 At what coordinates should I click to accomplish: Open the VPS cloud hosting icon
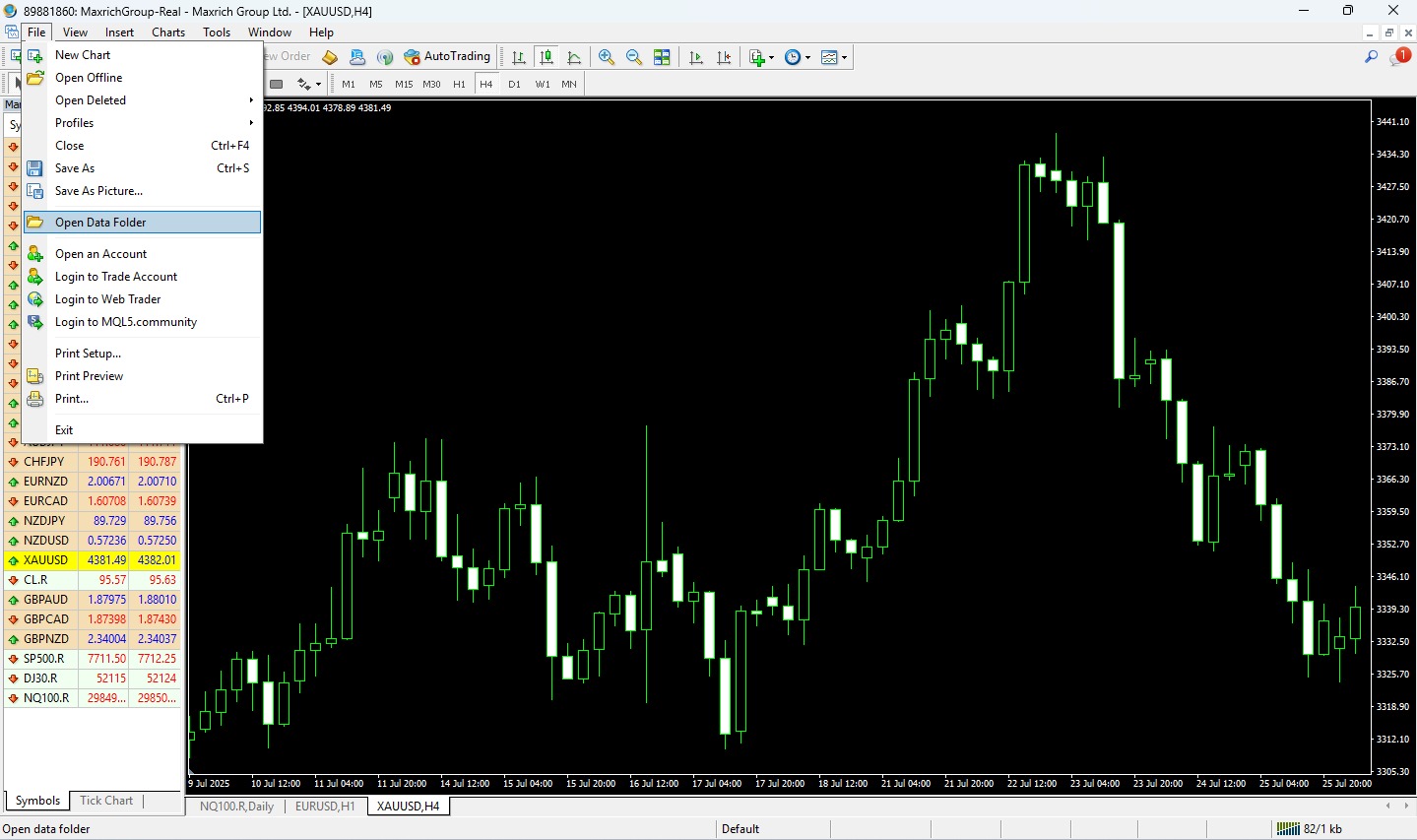[357, 57]
